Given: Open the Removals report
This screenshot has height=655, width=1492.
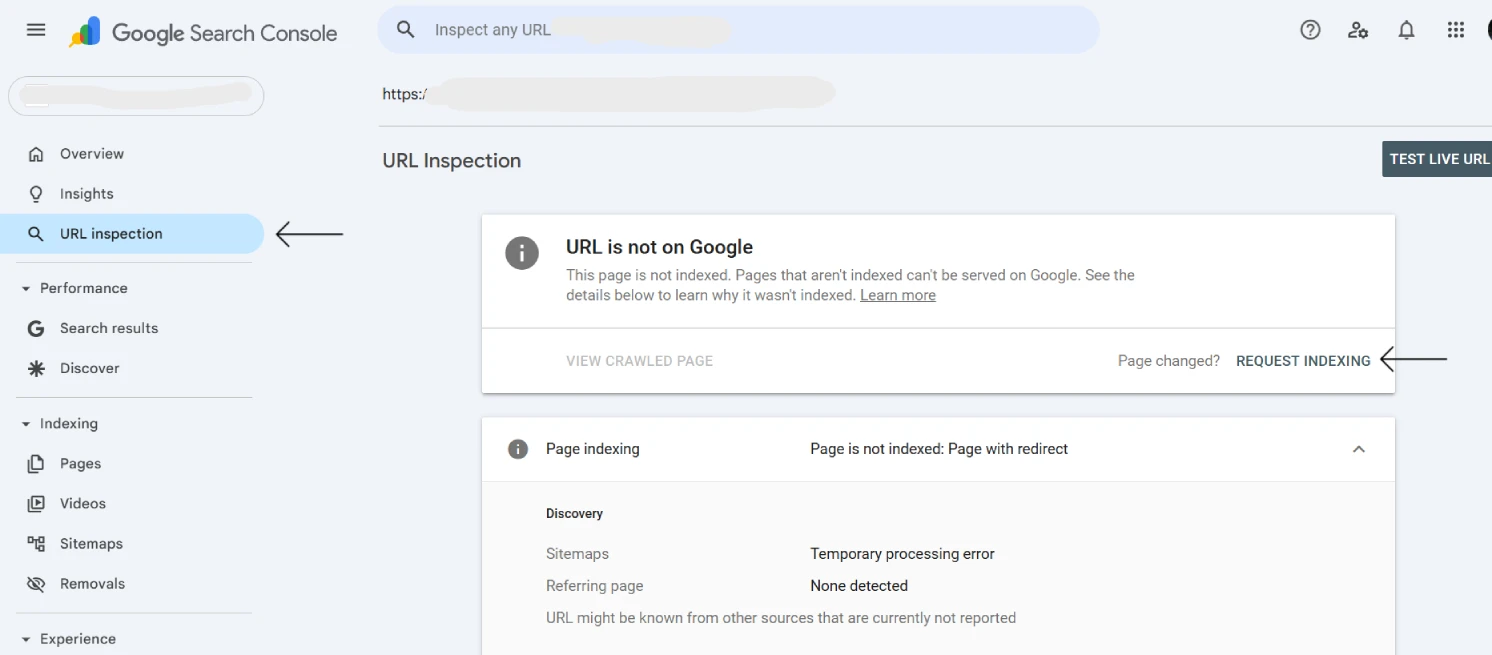Looking at the screenshot, I should point(92,583).
